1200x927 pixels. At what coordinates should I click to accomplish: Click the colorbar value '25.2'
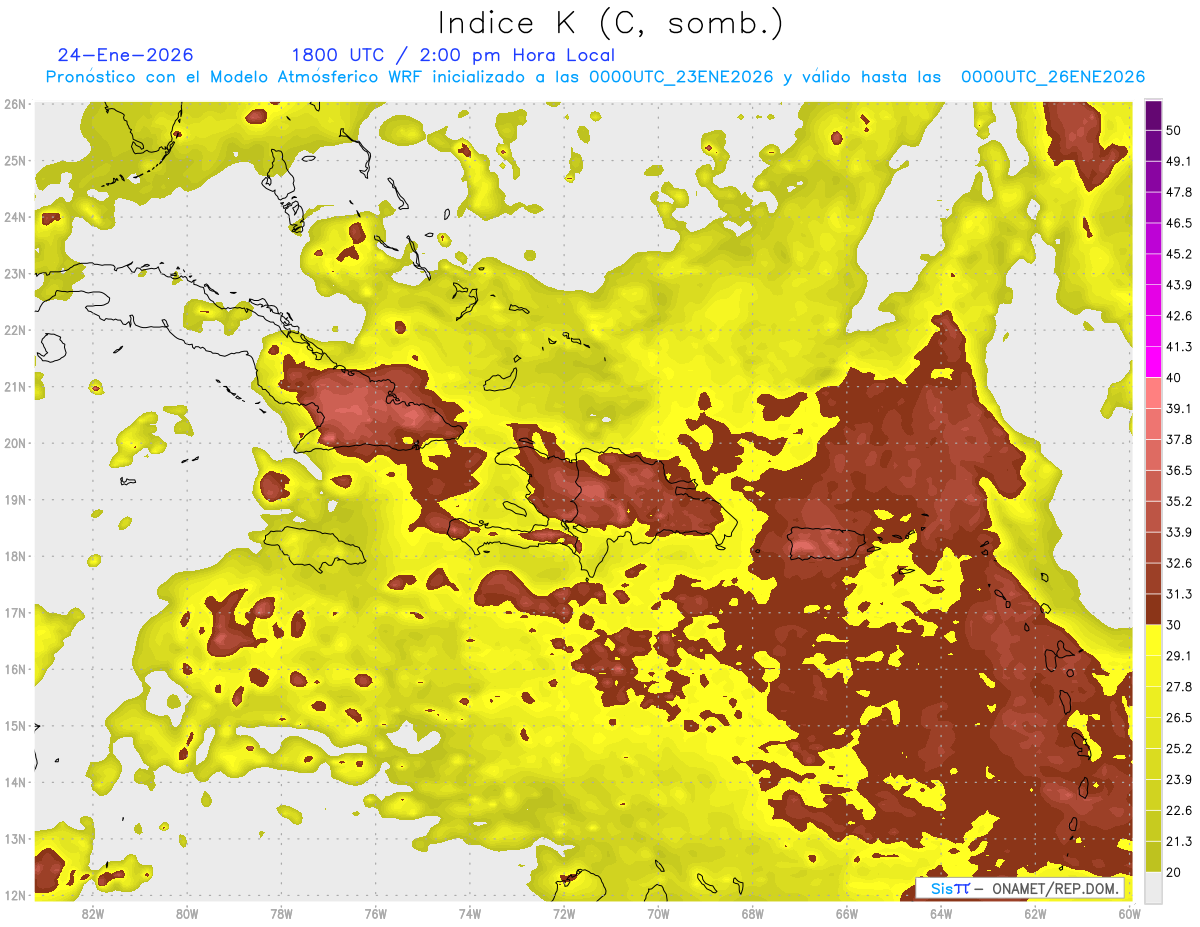click(x=1179, y=749)
